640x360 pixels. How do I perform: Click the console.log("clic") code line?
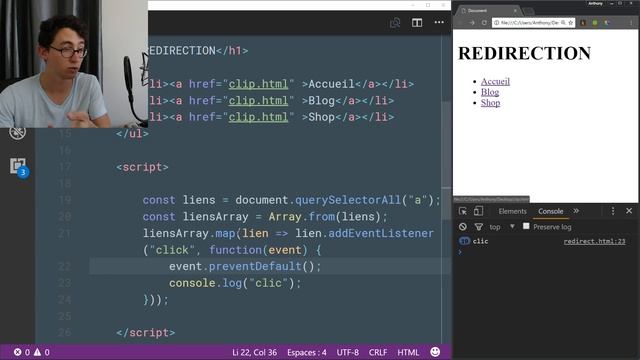[x=235, y=283]
